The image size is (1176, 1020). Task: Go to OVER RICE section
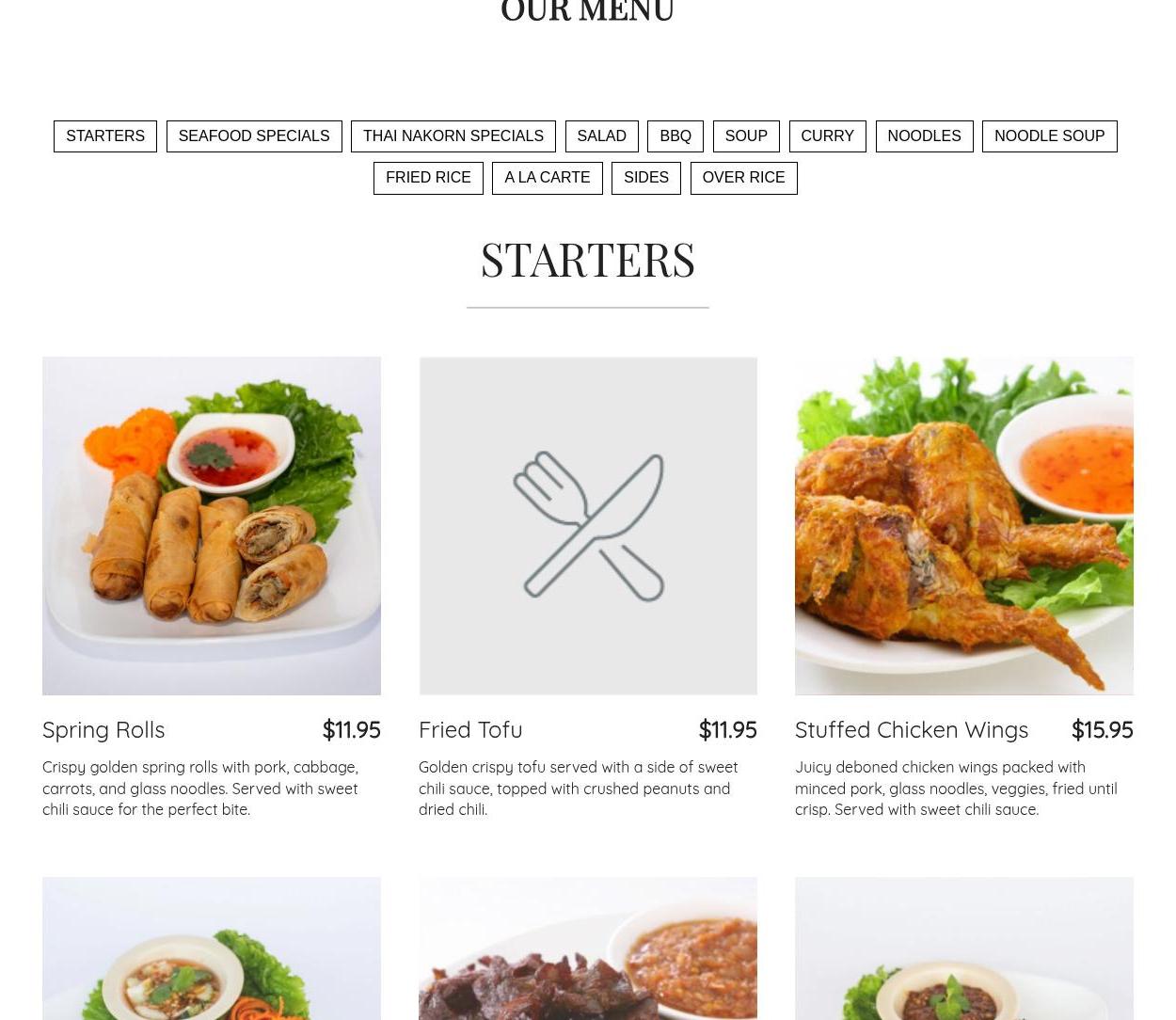[x=743, y=178]
